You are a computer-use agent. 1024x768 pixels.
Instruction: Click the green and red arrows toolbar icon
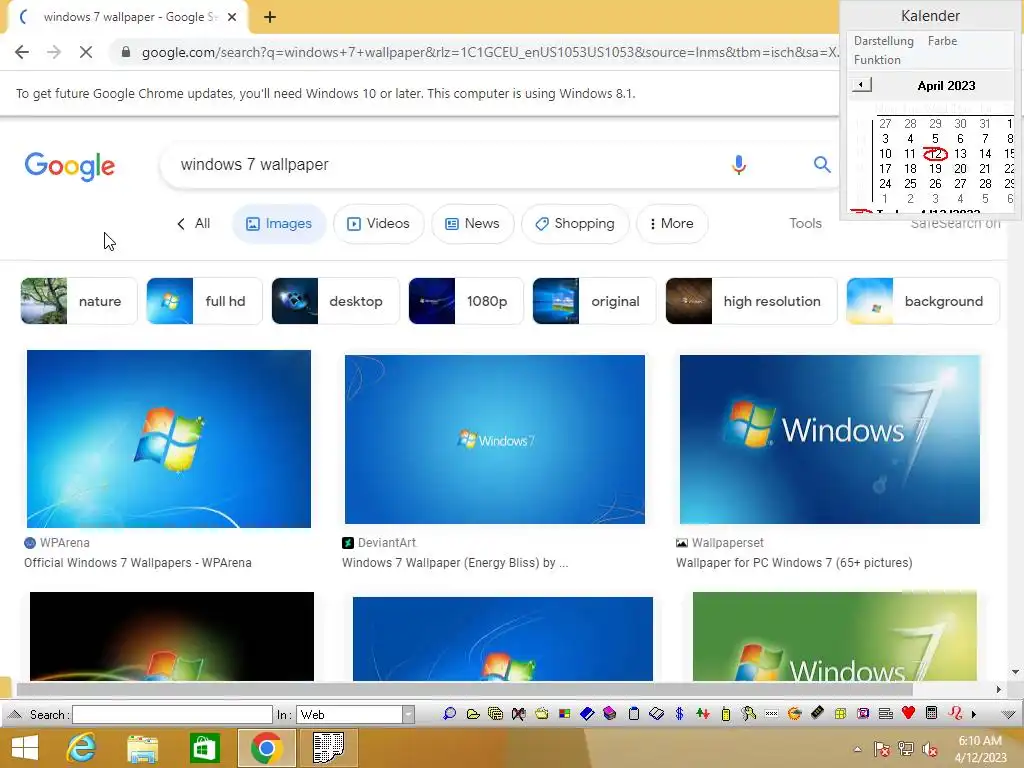click(703, 714)
